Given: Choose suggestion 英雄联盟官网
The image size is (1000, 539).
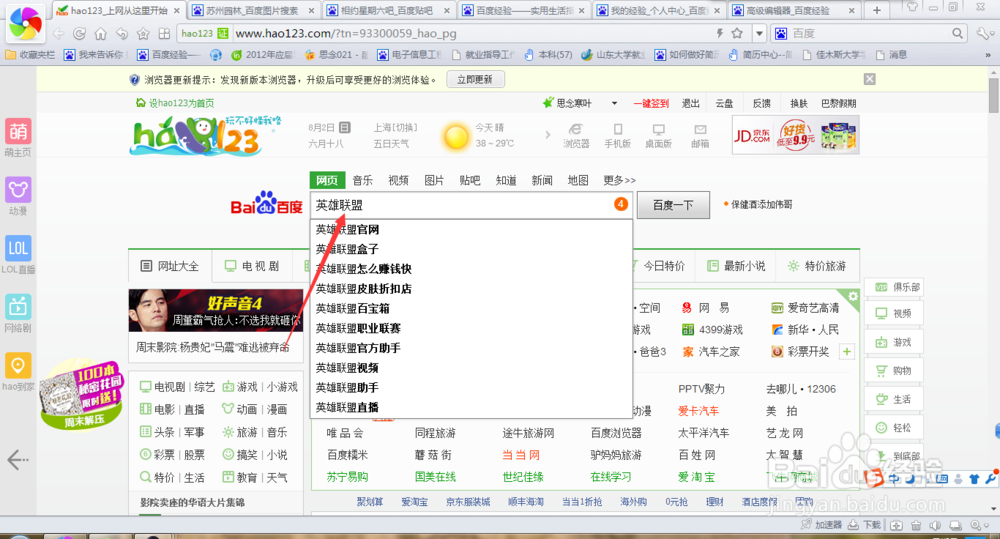Looking at the screenshot, I should pyautogui.click(x=471, y=229).
